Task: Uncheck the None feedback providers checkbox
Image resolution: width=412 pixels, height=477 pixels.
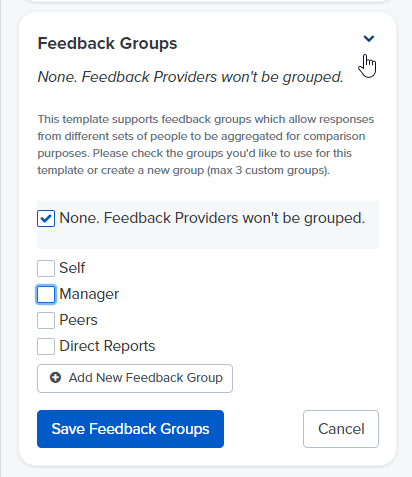Action: click(x=46, y=219)
